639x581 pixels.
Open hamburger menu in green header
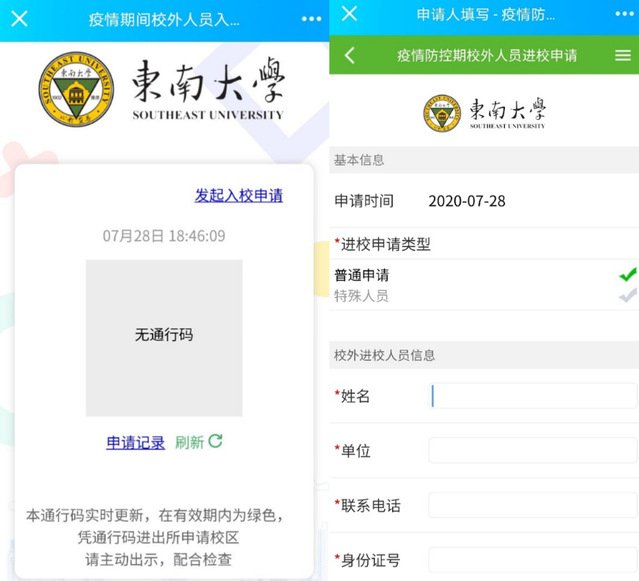(x=623, y=55)
